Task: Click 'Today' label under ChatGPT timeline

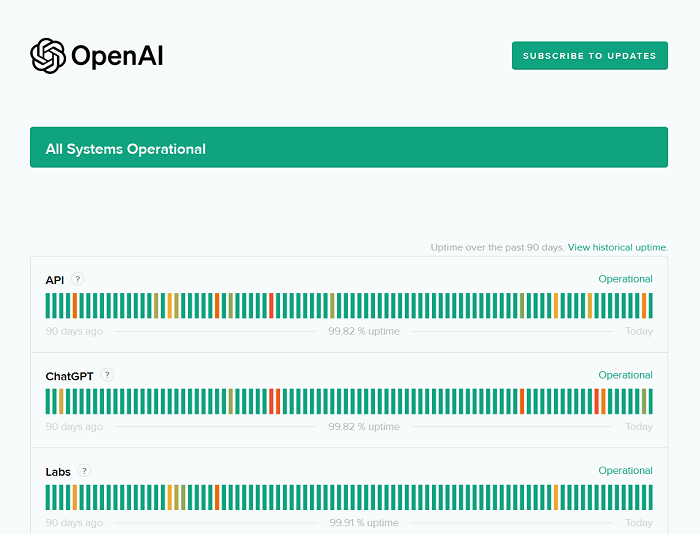Action: pyautogui.click(x=639, y=427)
